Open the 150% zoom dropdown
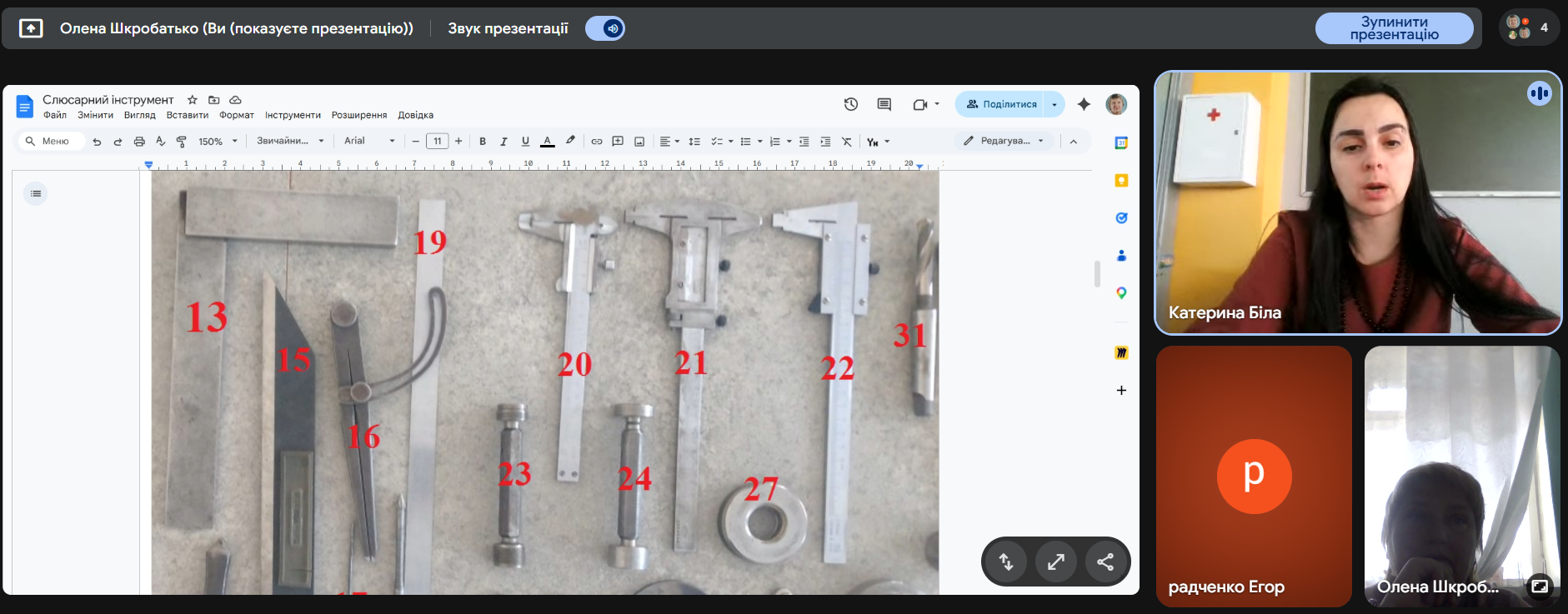This screenshot has width=1568, height=614. (x=218, y=142)
